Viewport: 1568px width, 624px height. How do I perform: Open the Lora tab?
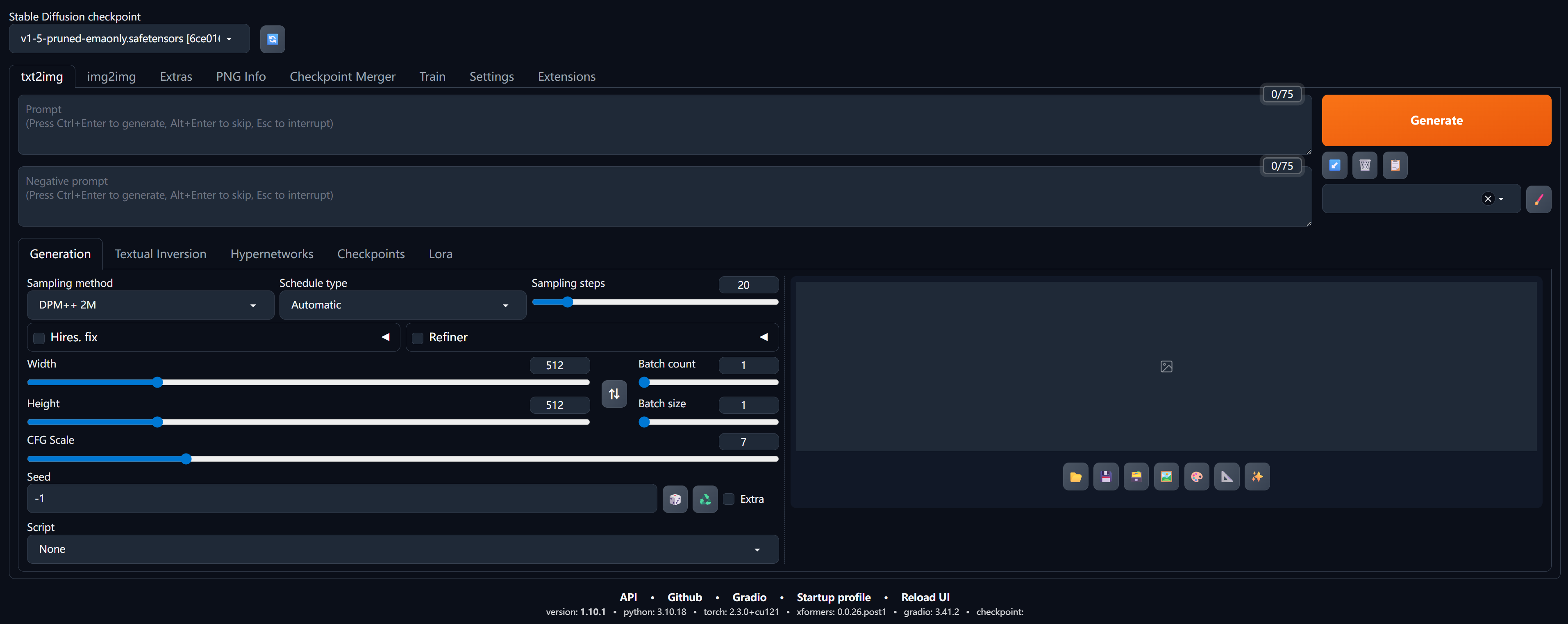[x=440, y=254]
